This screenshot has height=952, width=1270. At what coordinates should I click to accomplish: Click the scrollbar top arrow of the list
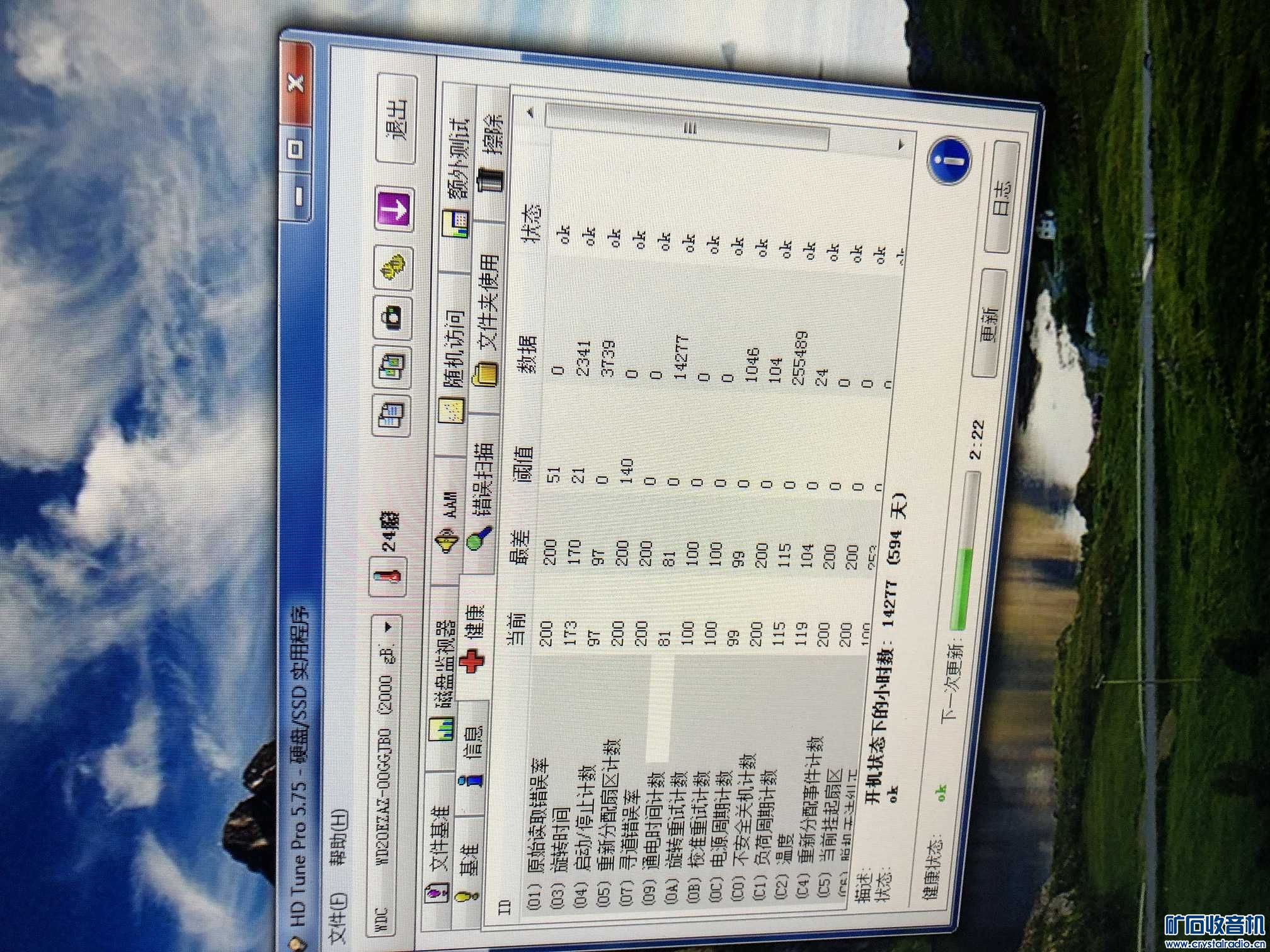click(530, 112)
